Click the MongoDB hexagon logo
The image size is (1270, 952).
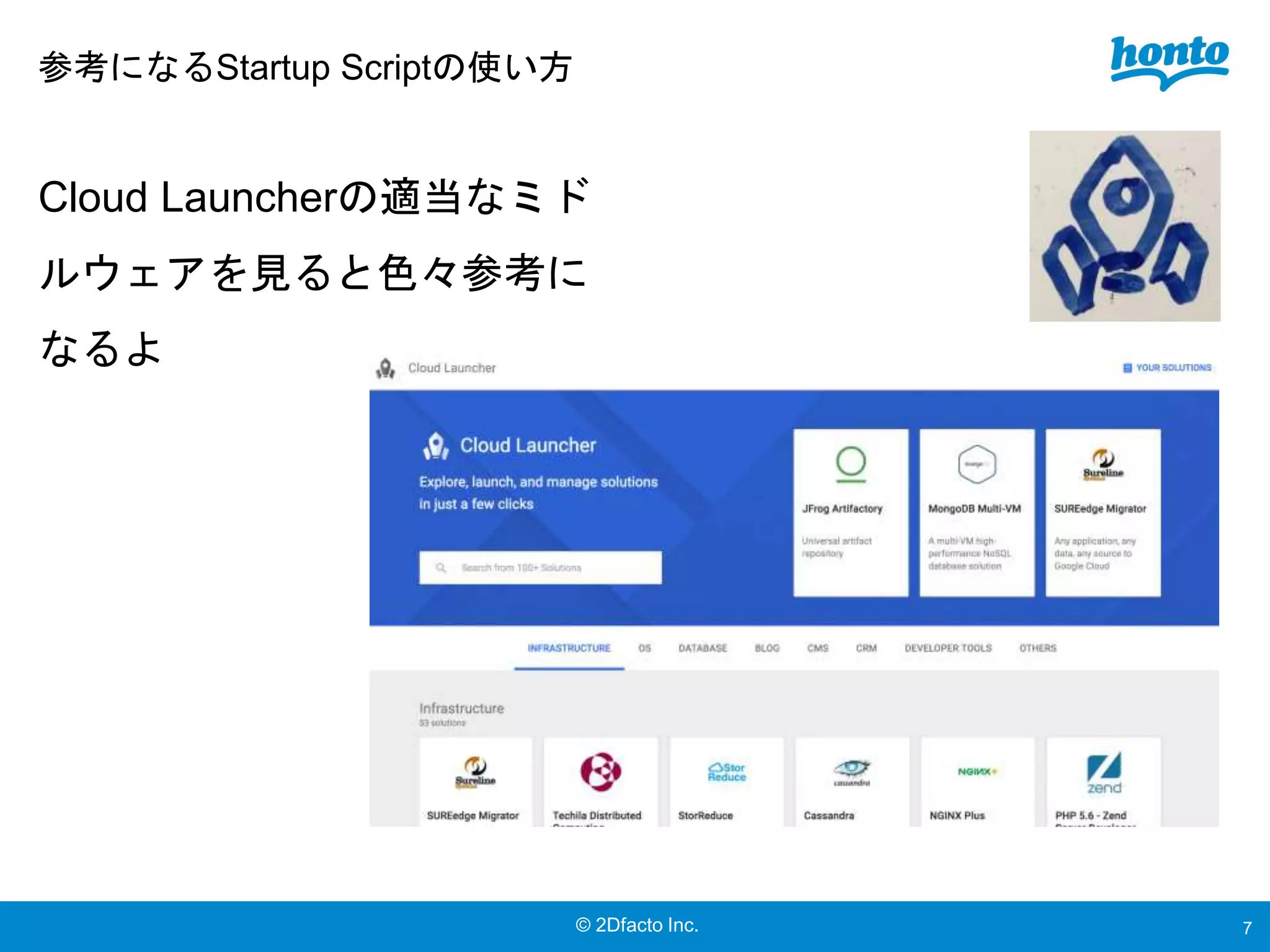pyautogui.click(x=977, y=464)
